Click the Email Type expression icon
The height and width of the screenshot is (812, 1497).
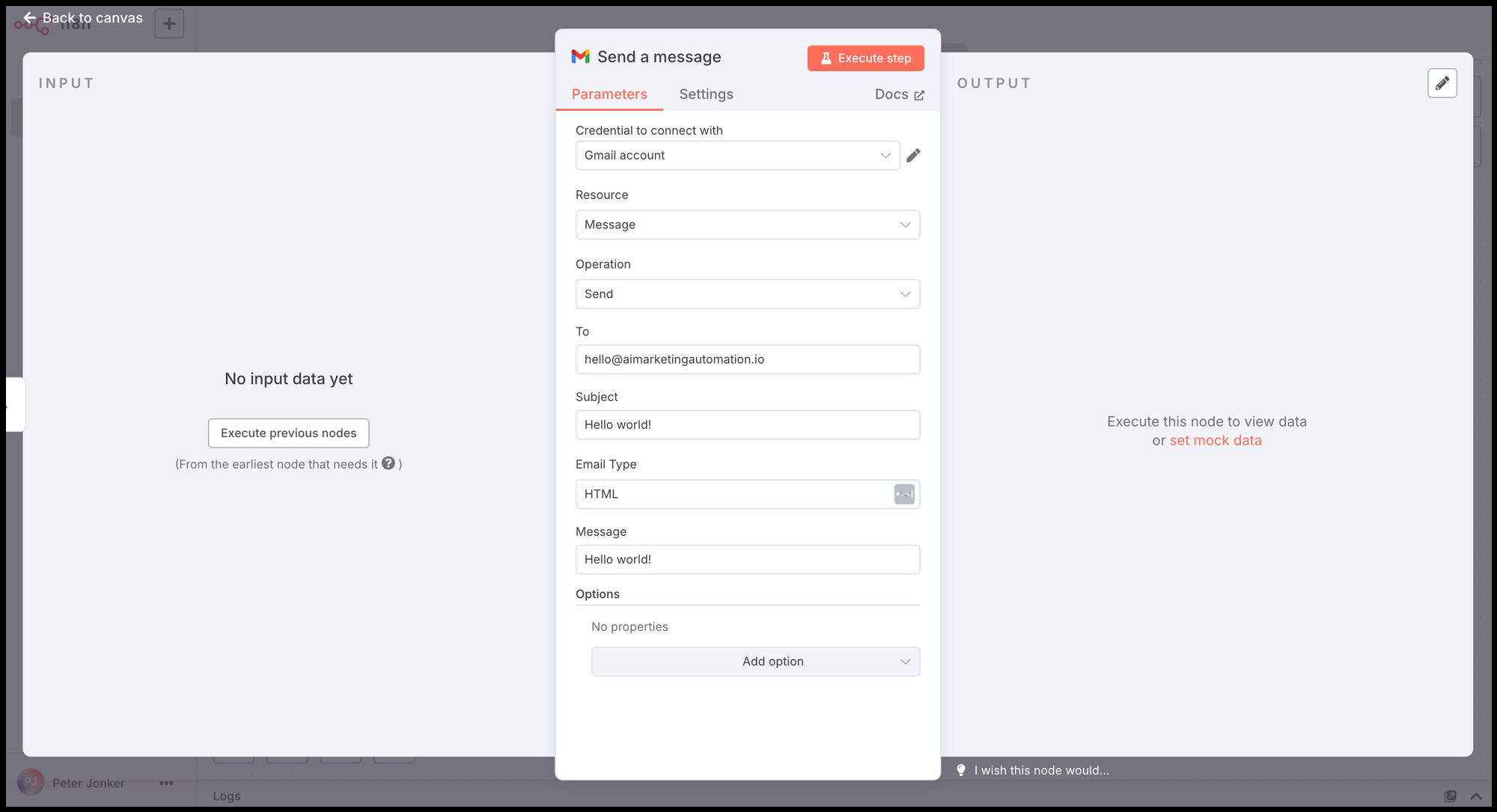(904, 494)
